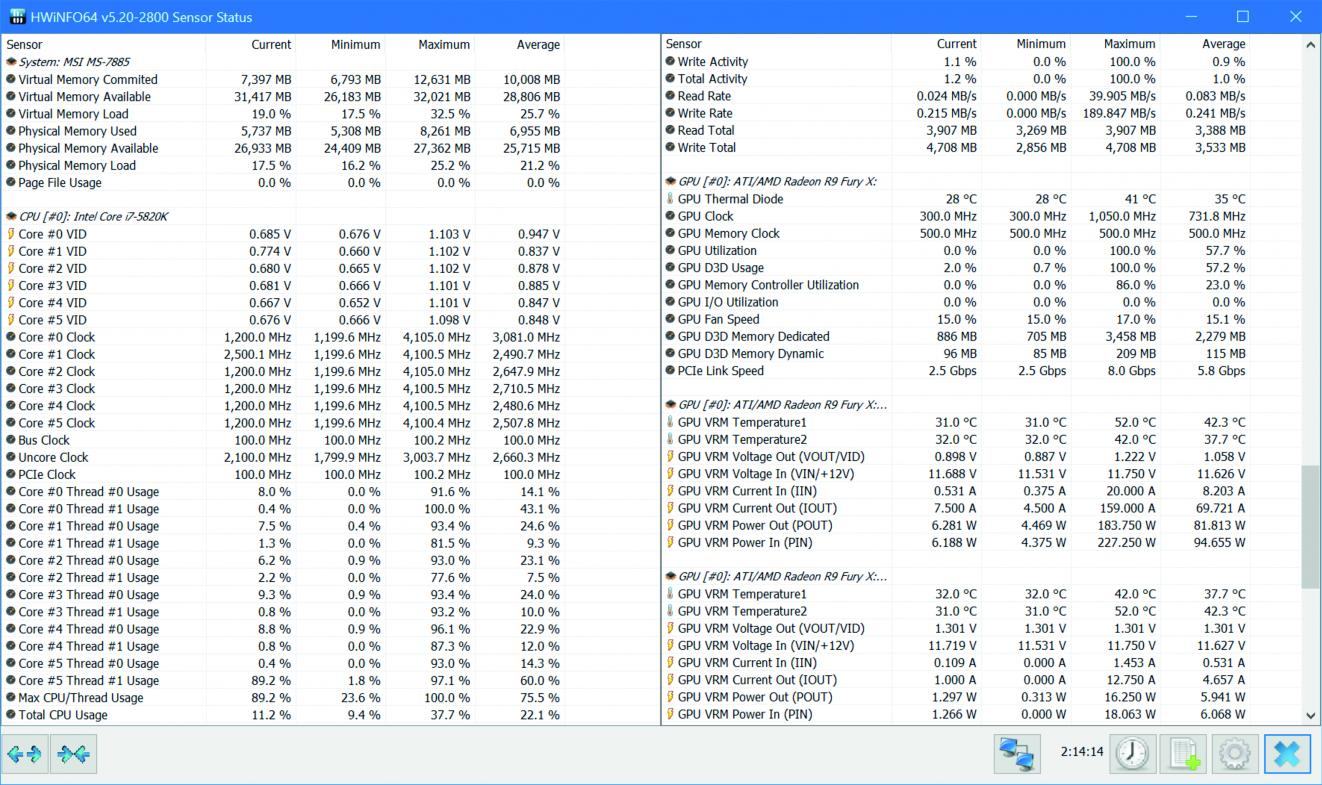
Task: Click the log file start icon
Action: click(1183, 753)
